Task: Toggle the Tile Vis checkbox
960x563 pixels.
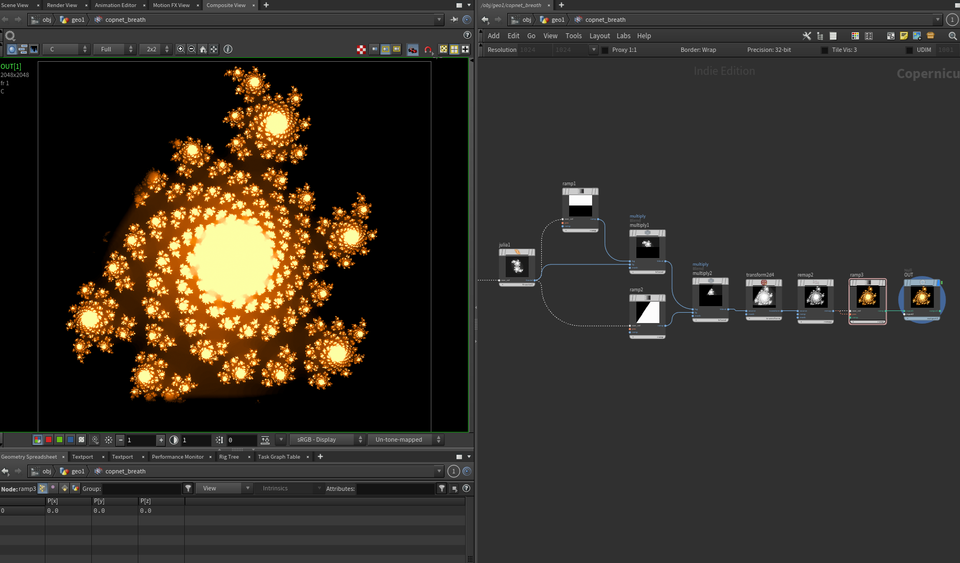Action: coord(824,49)
